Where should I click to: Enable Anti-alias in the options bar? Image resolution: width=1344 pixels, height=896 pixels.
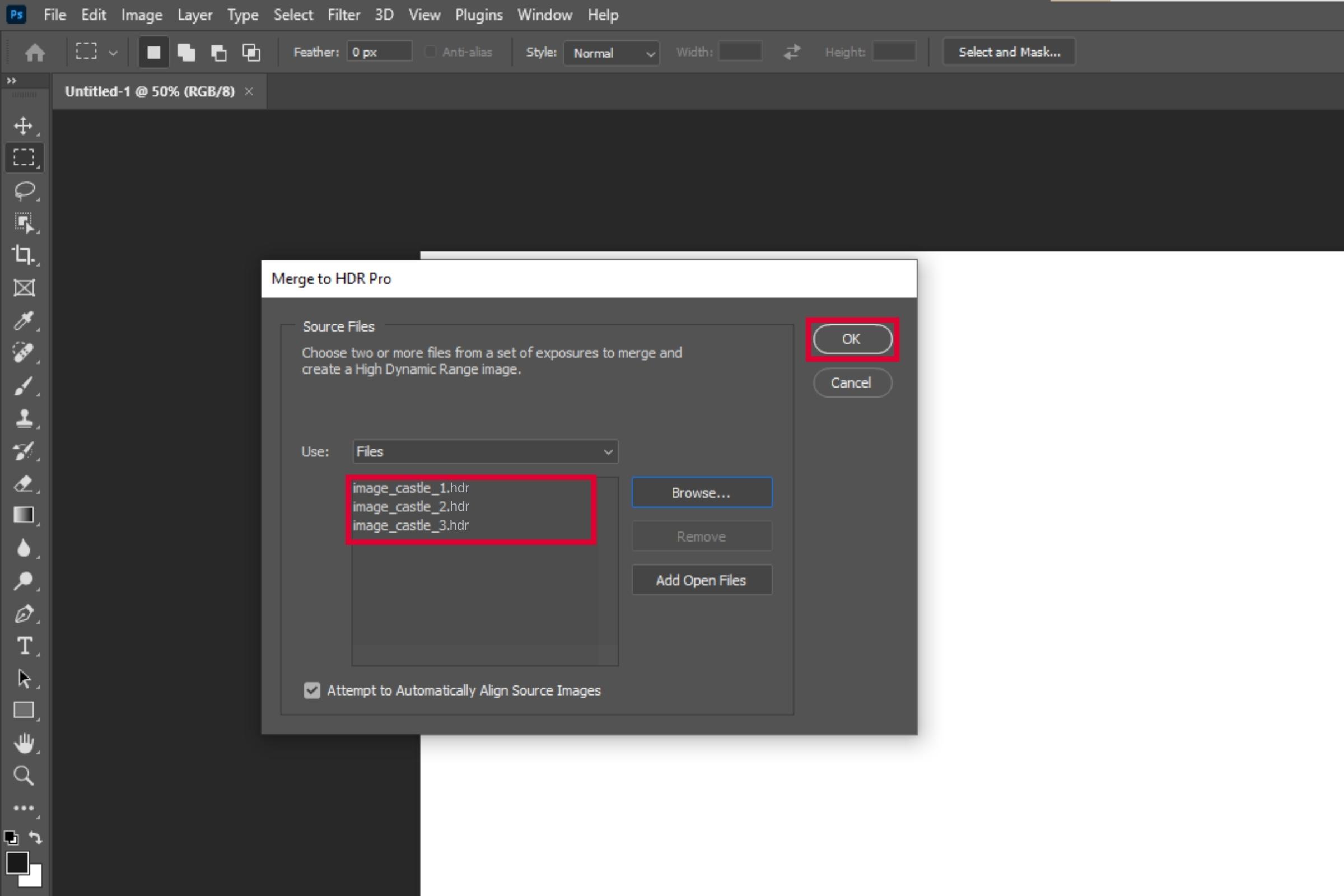430,52
